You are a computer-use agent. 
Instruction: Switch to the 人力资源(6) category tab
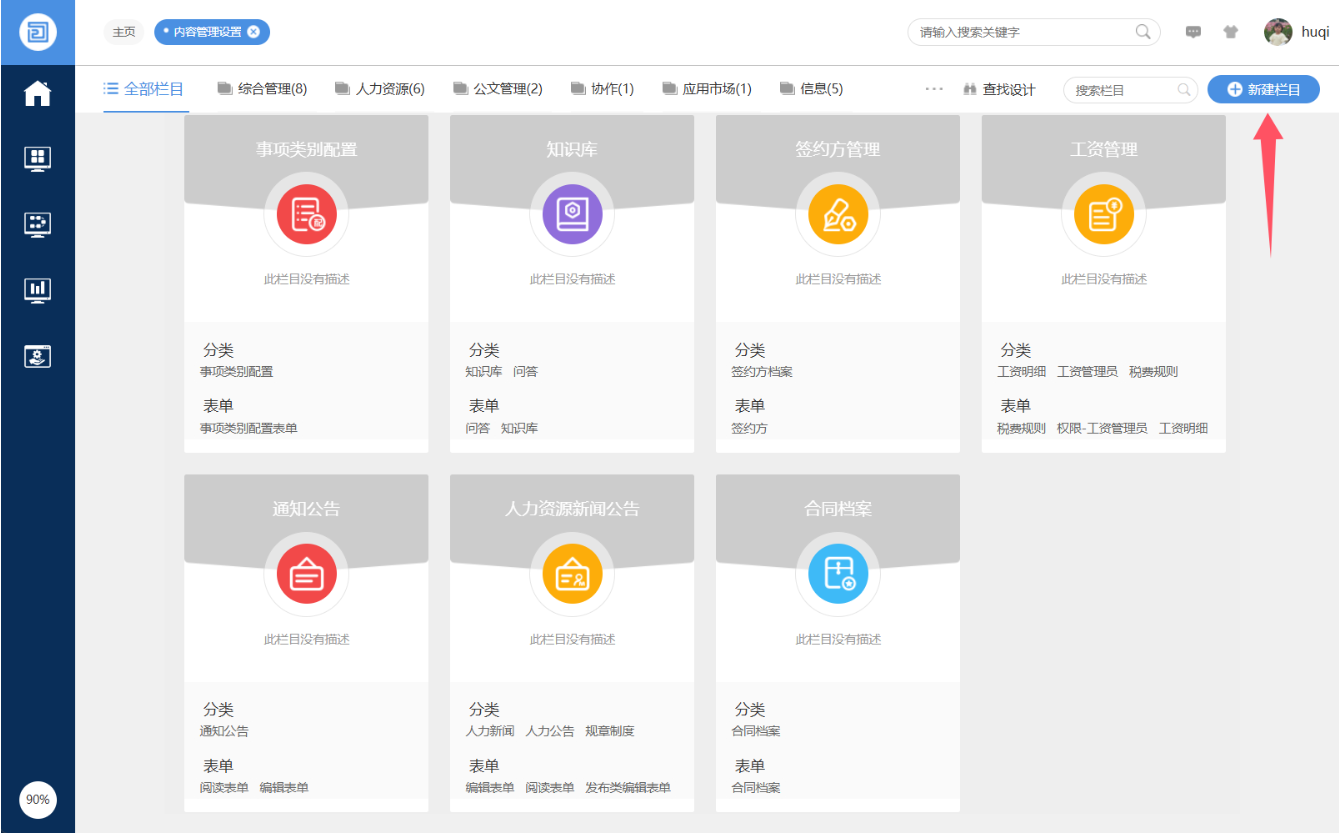380,89
